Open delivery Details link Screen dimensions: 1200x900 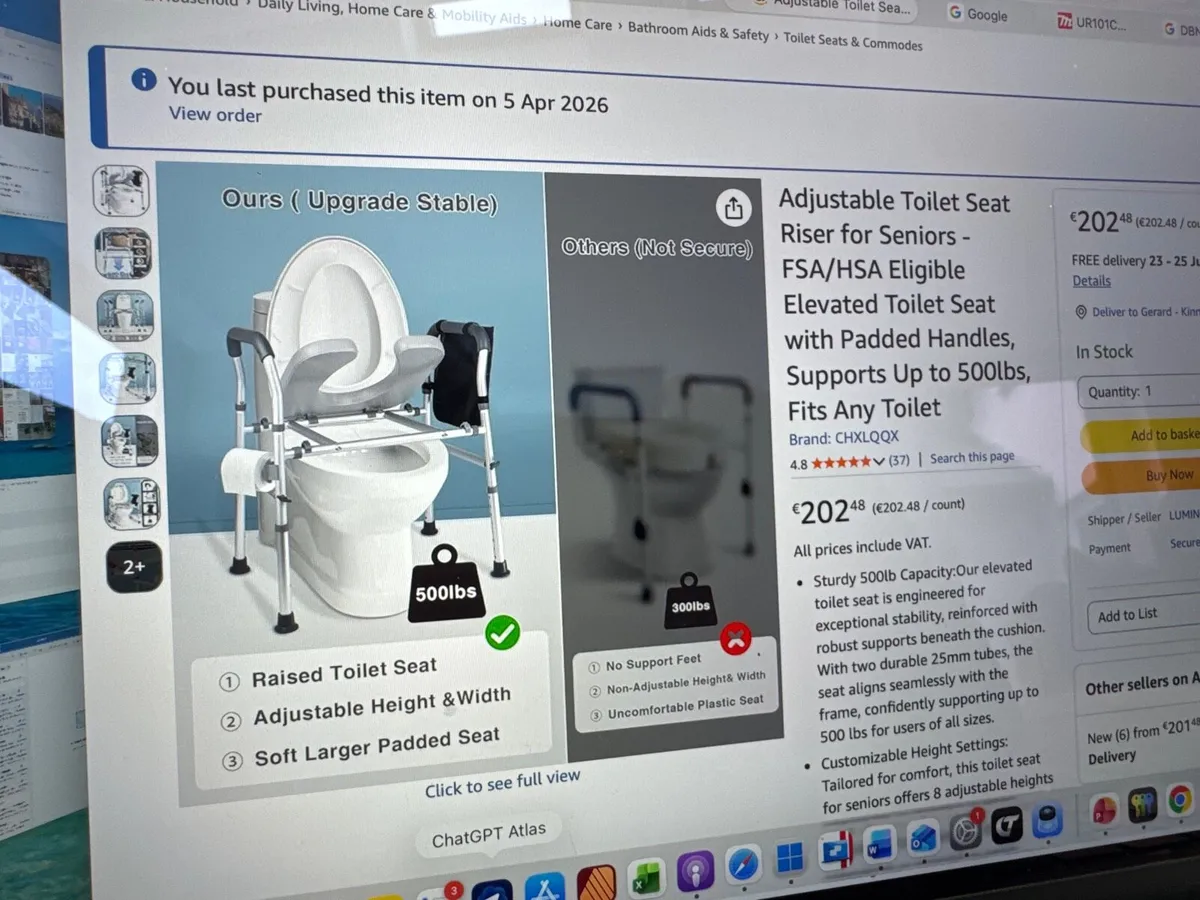click(x=1092, y=282)
